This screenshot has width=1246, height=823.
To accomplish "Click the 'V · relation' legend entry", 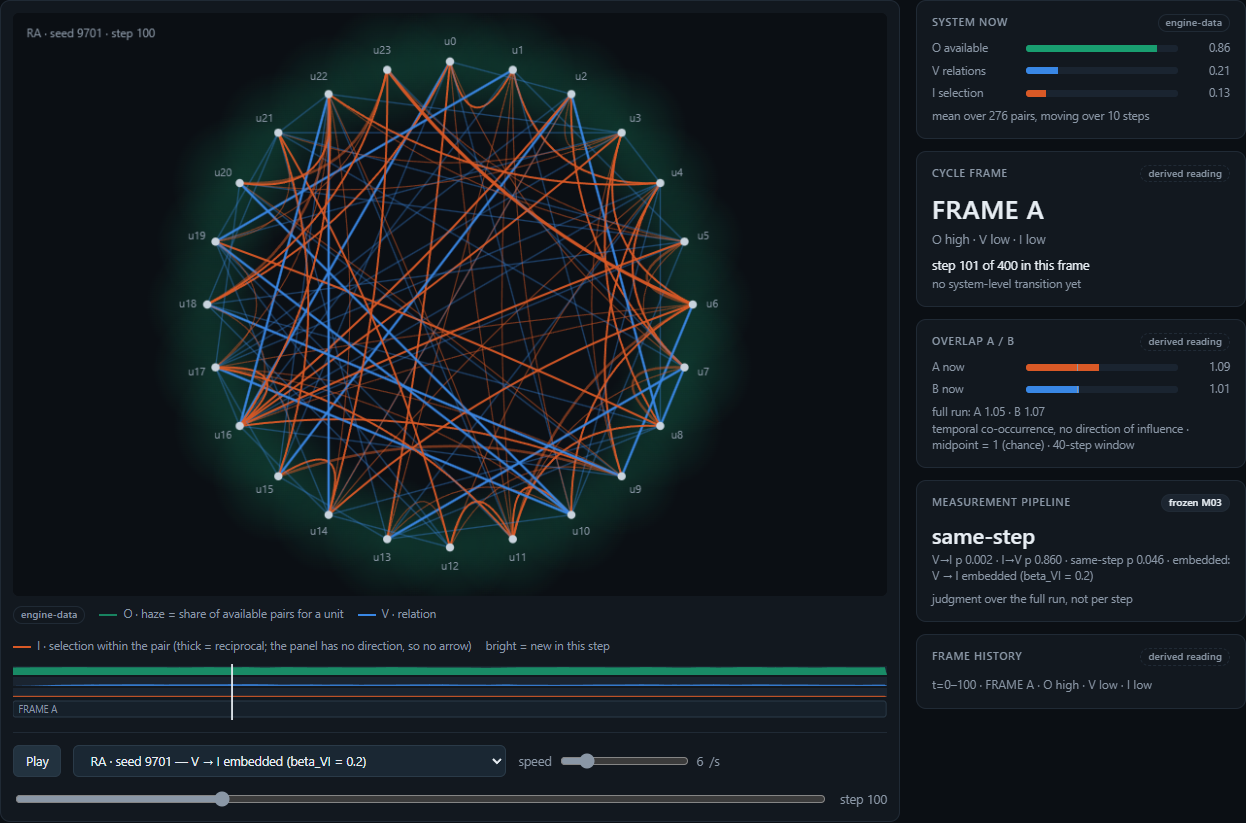I will pyautogui.click(x=397, y=614).
